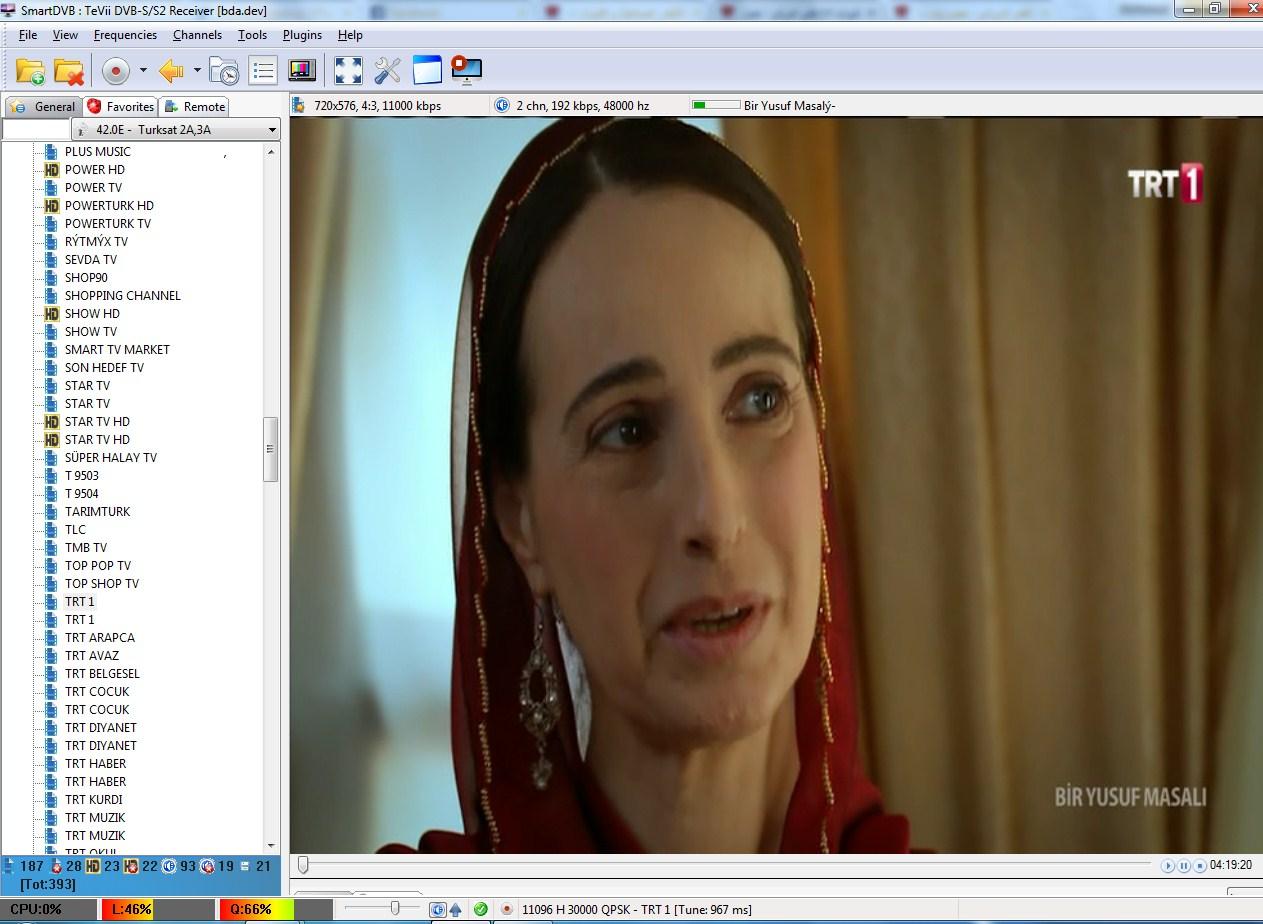Open the back arrow dropdown menu
This screenshot has height=924, width=1263.
197,71
